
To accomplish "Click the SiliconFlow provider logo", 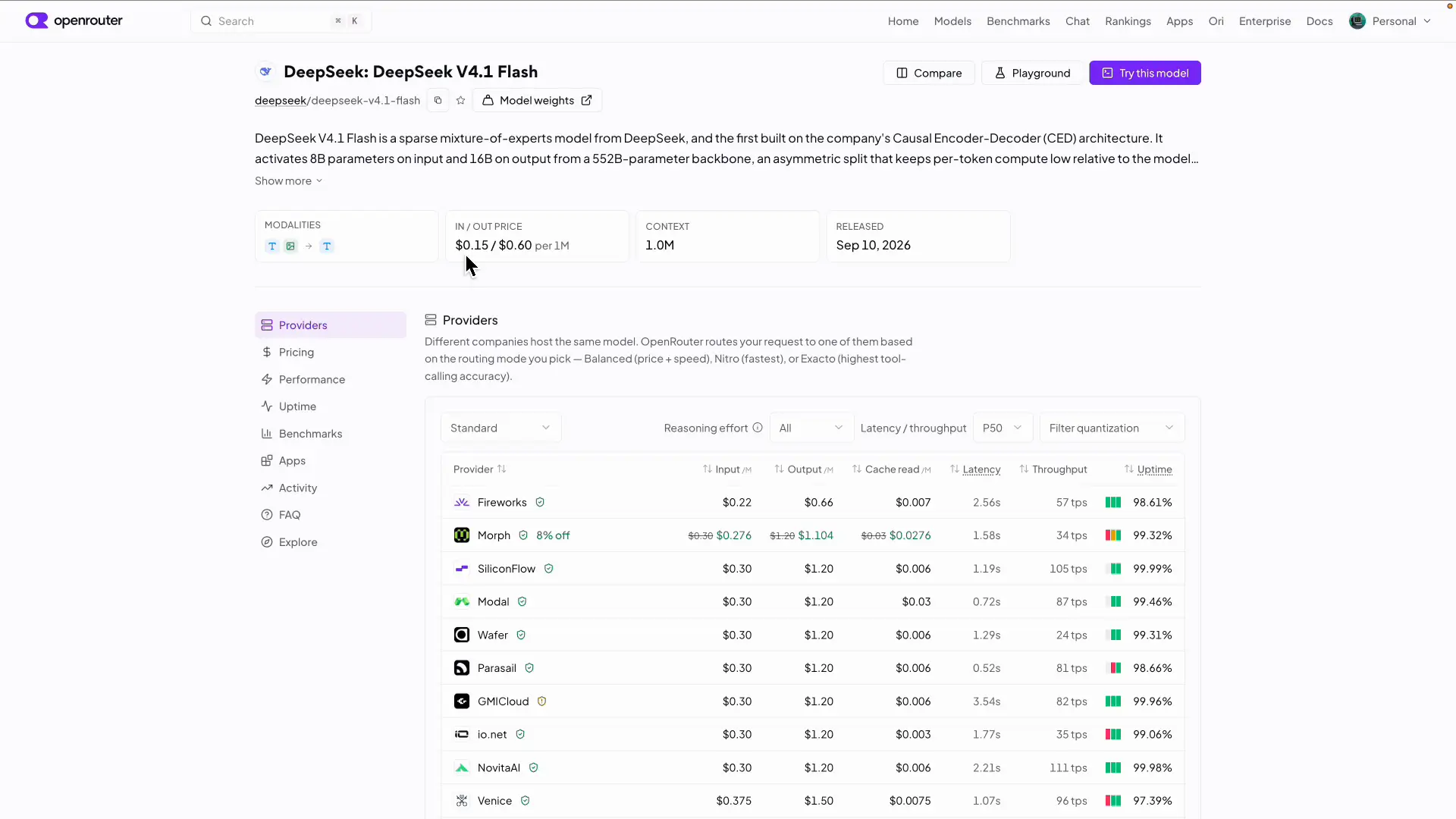I will tap(462, 569).
